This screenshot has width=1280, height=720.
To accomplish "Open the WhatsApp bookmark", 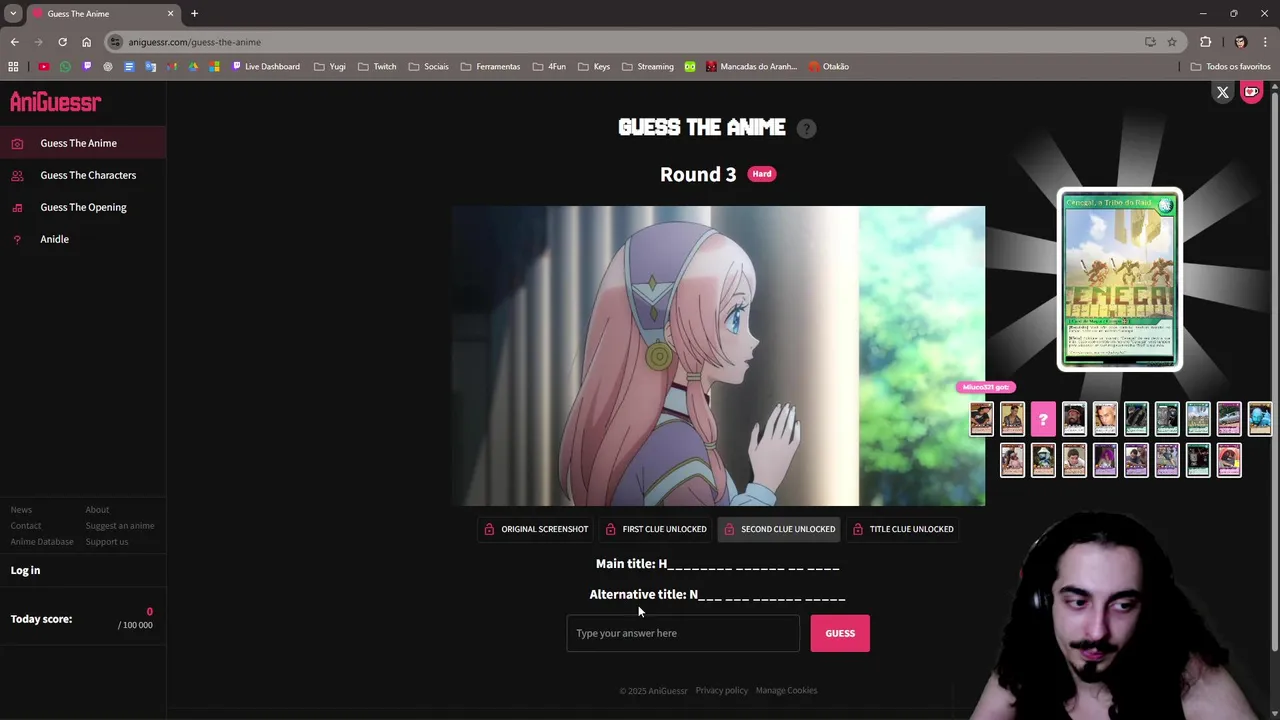I will (x=65, y=67).
